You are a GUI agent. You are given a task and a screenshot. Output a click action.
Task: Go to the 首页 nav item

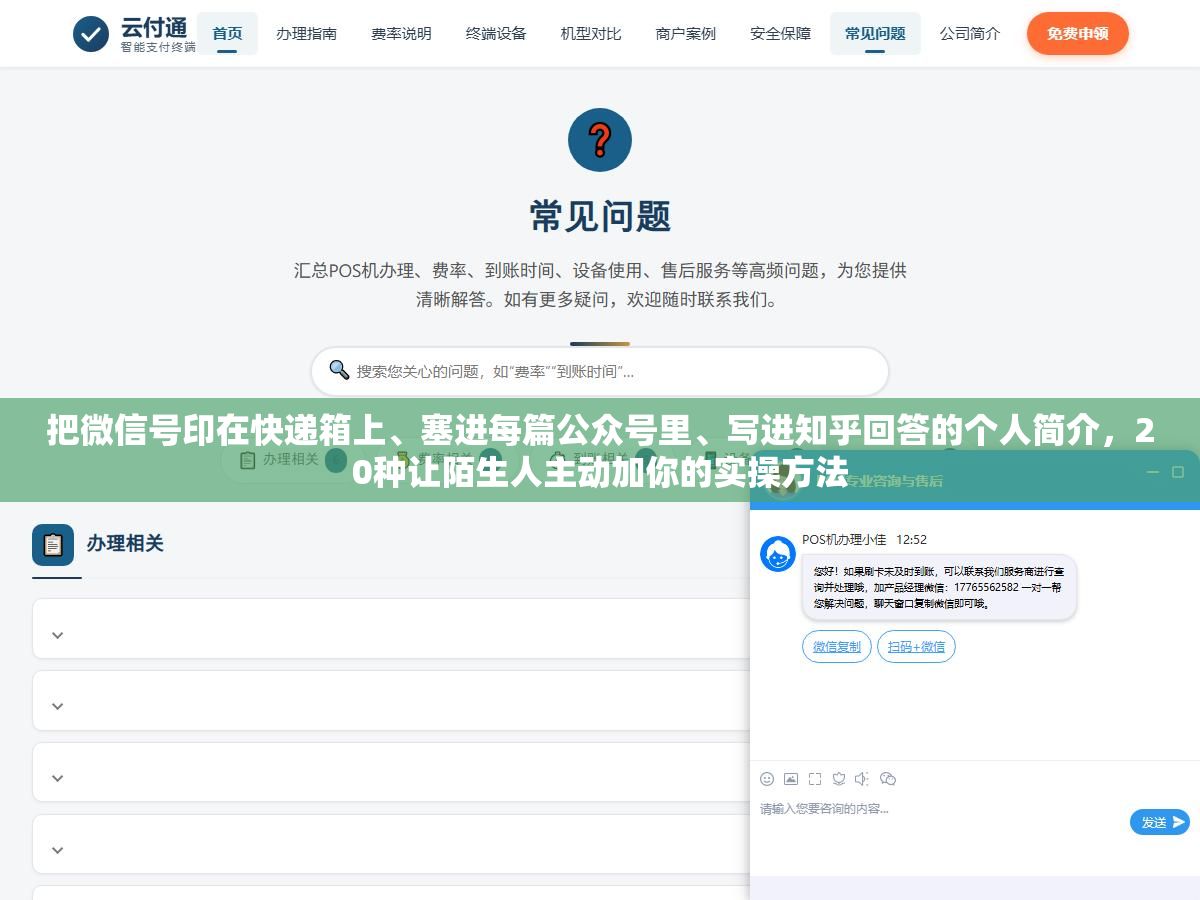point(227,33)
